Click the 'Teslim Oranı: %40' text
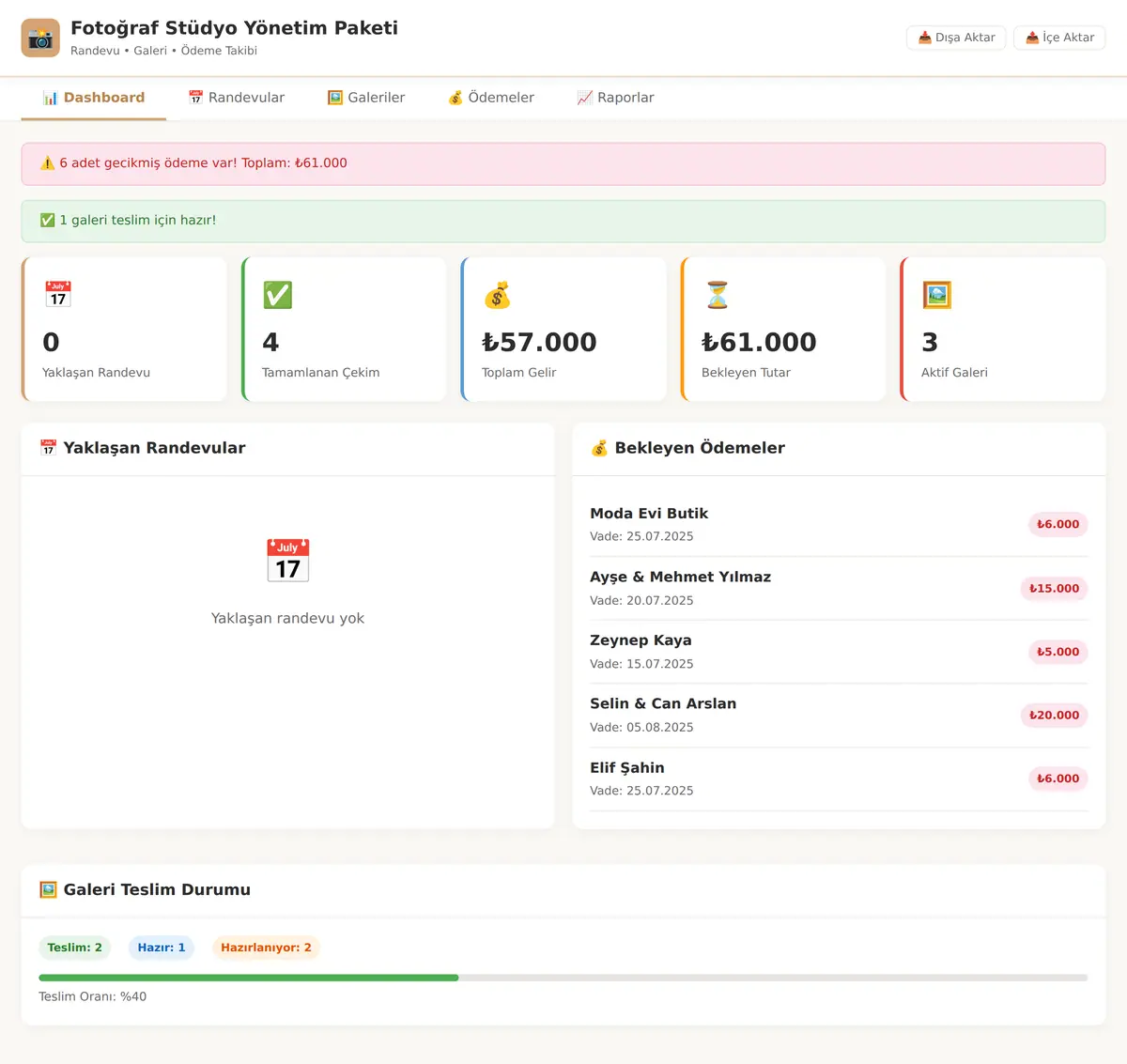Image resolution: width=1127 pixels, height=1064 pixels. point(93,996)
